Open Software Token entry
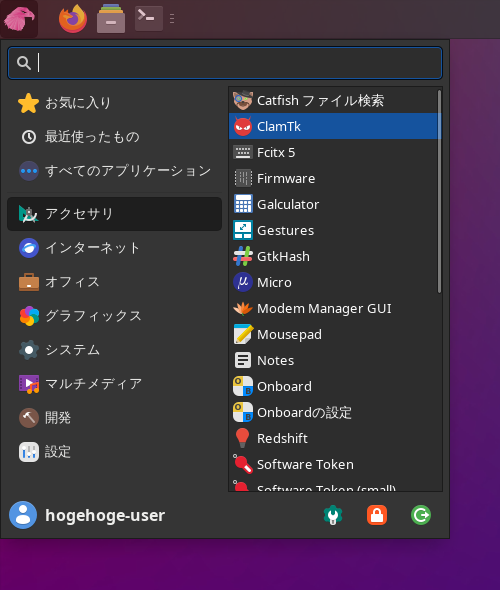Screen dimensions: 500x590 coord(333,464)
